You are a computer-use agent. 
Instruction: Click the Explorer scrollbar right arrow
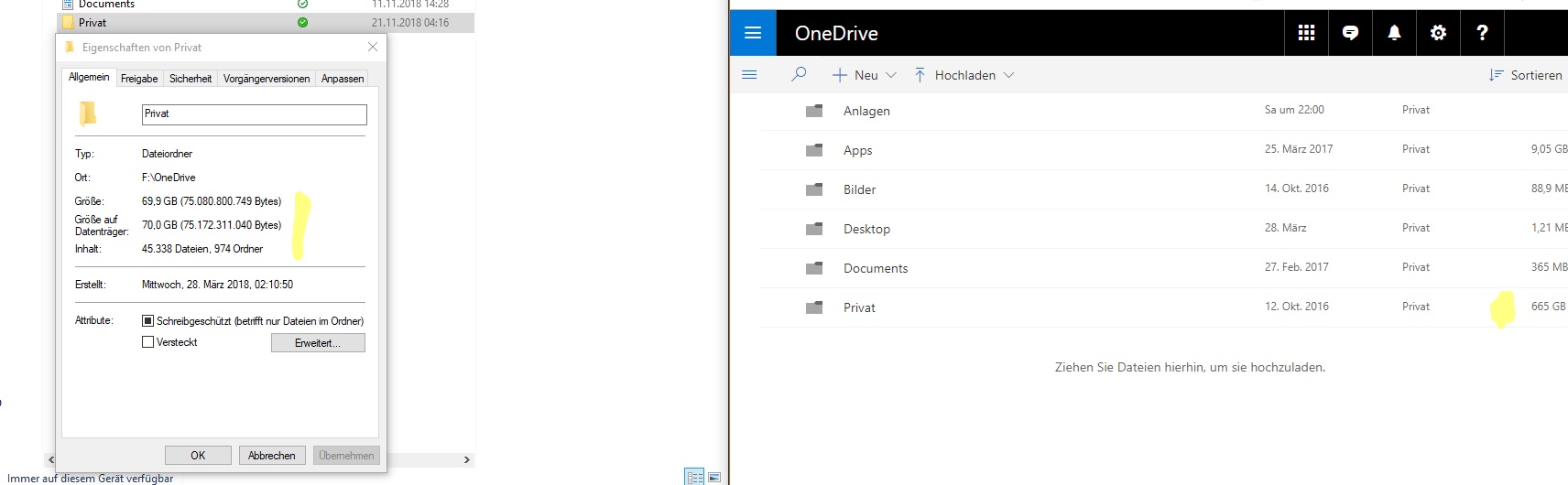(x=467, y=459)
